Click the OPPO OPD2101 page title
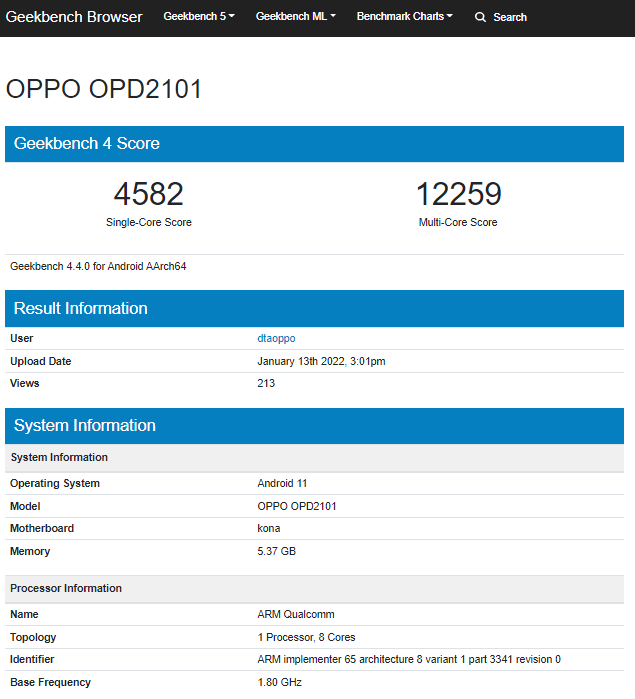The height and width of the screenshot is (699, 635). pyautogui.click(x=104, y=89)
